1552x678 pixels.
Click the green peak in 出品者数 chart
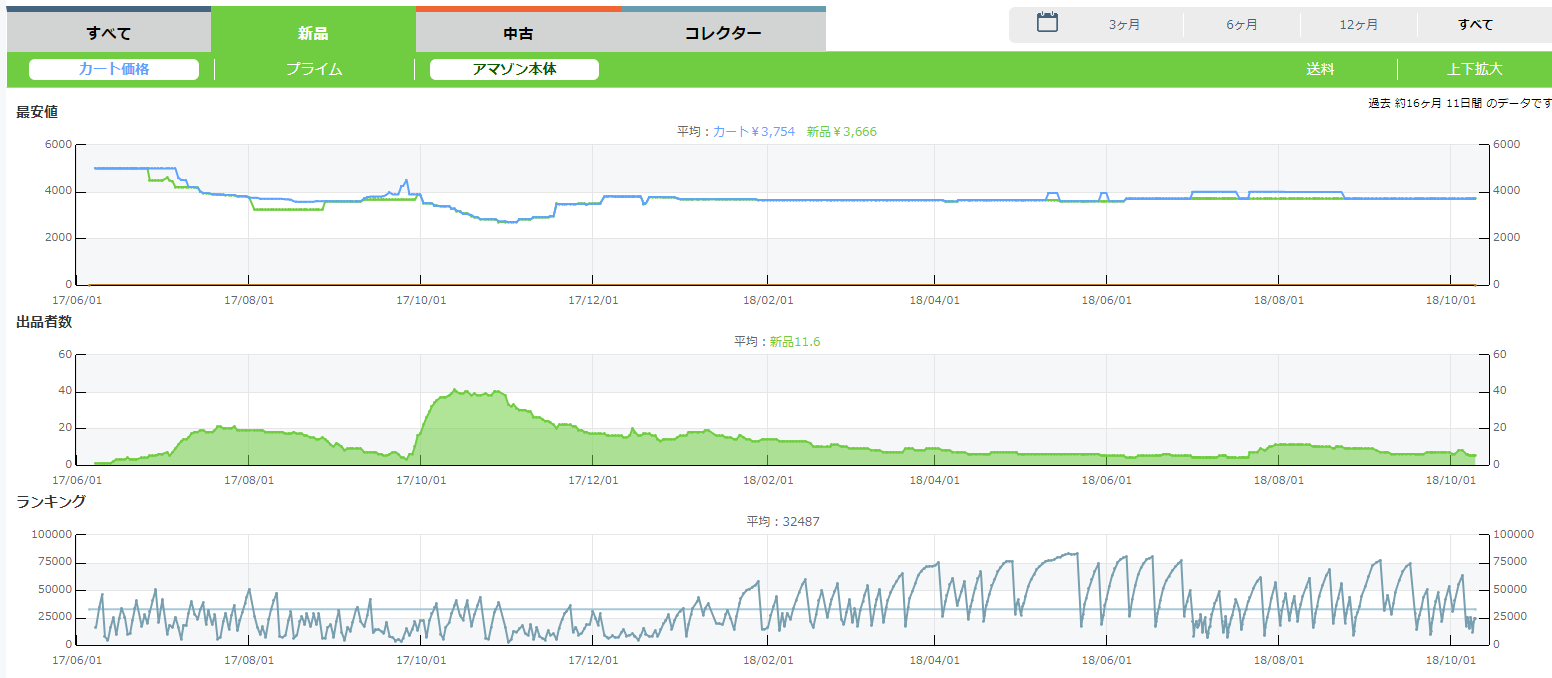(455, 391)
